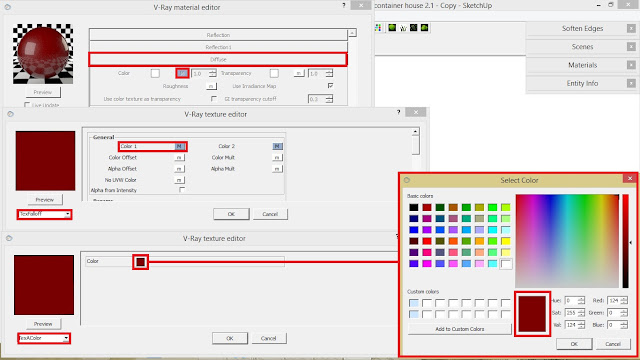Enable Alpha from Intensity checkbox
This screenshot has width=640, height=360.
[x=182, y=190]
